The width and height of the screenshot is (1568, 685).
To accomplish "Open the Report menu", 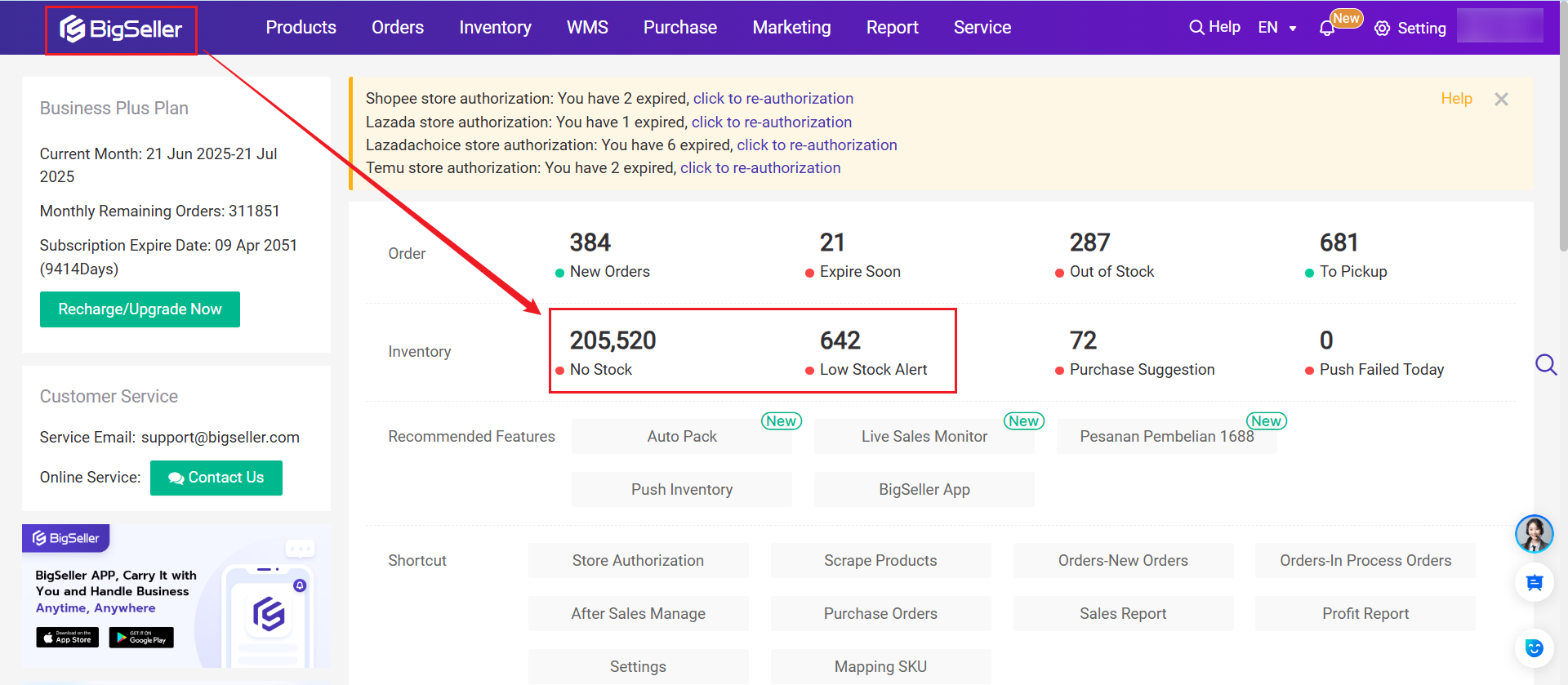I will pos(893,28).
